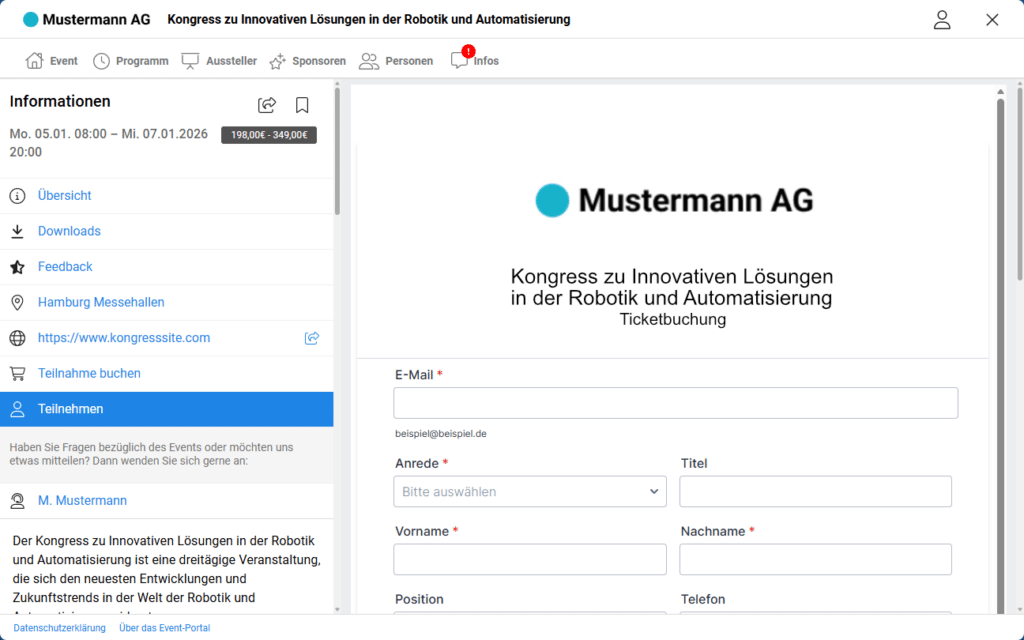This screenshot has width=1024, height=640.
Task: Click the cart icon for Teilnahme buchen
Action: 17,373
